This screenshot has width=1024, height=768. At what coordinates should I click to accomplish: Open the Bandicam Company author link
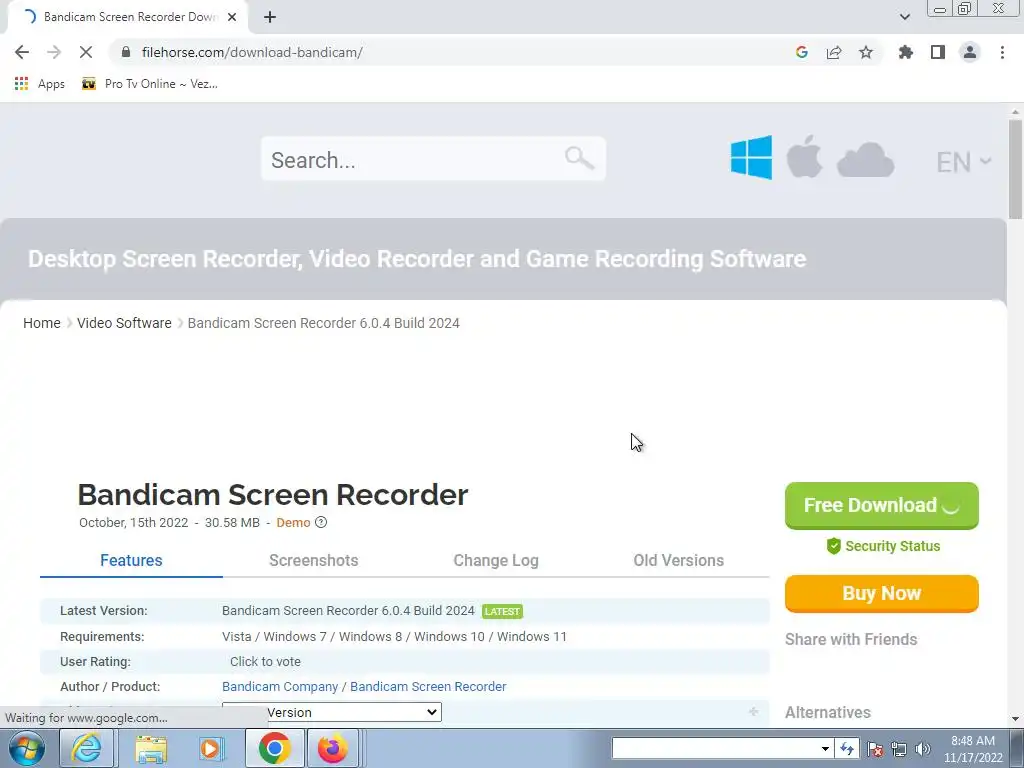[280, 687]
